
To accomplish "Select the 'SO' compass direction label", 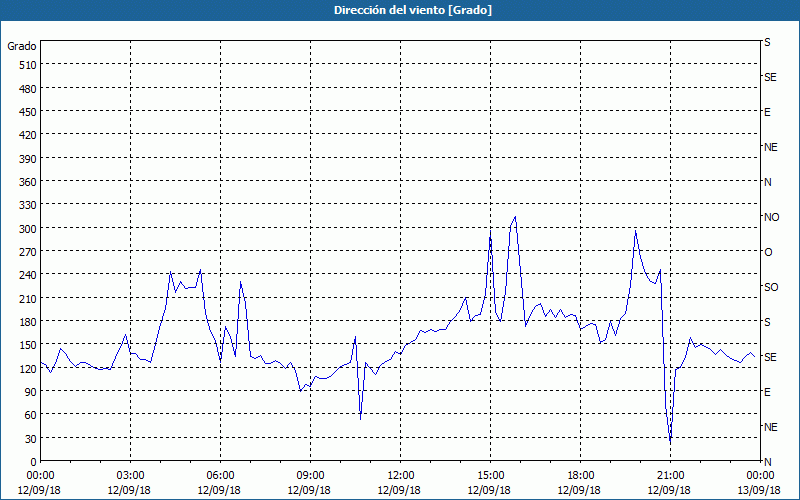I will point(771,287).
